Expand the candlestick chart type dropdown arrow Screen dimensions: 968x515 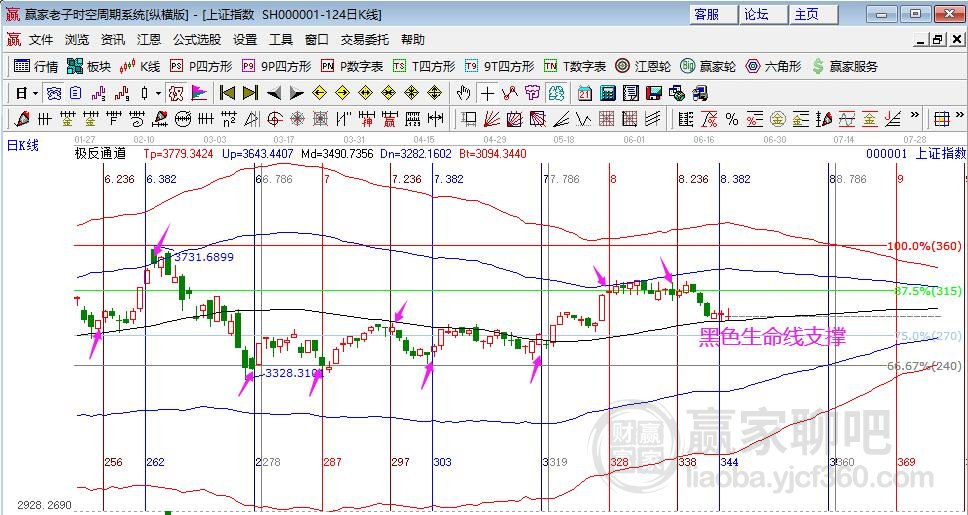coord(159,94)
